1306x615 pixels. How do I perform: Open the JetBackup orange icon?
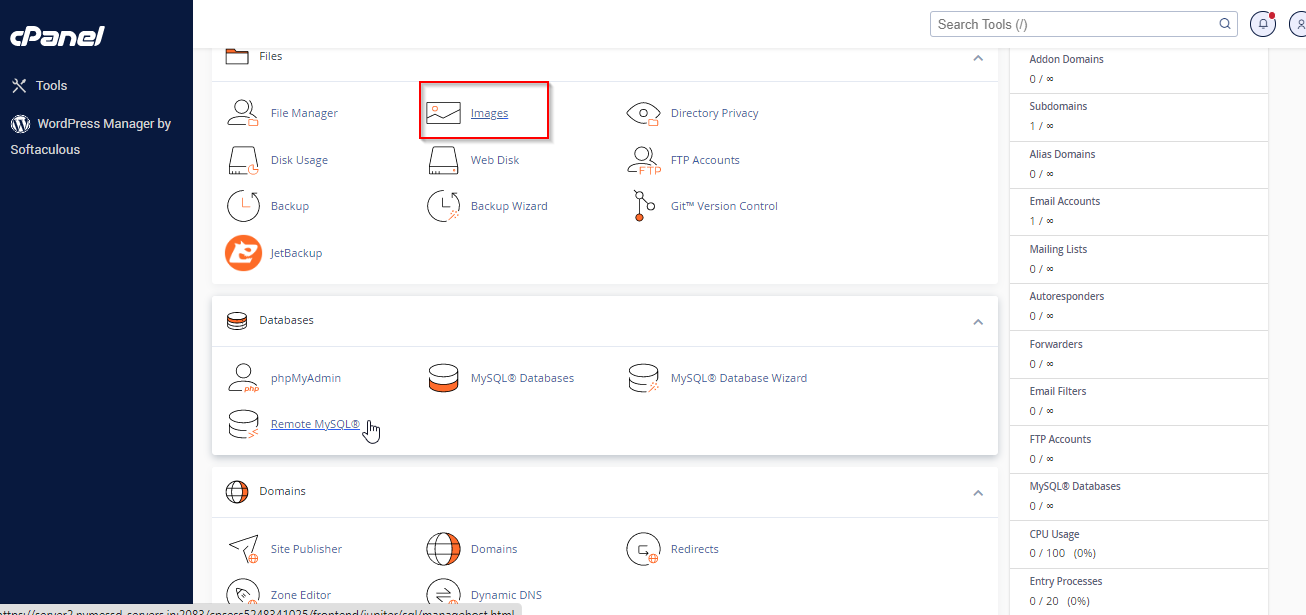pos(244,253)
